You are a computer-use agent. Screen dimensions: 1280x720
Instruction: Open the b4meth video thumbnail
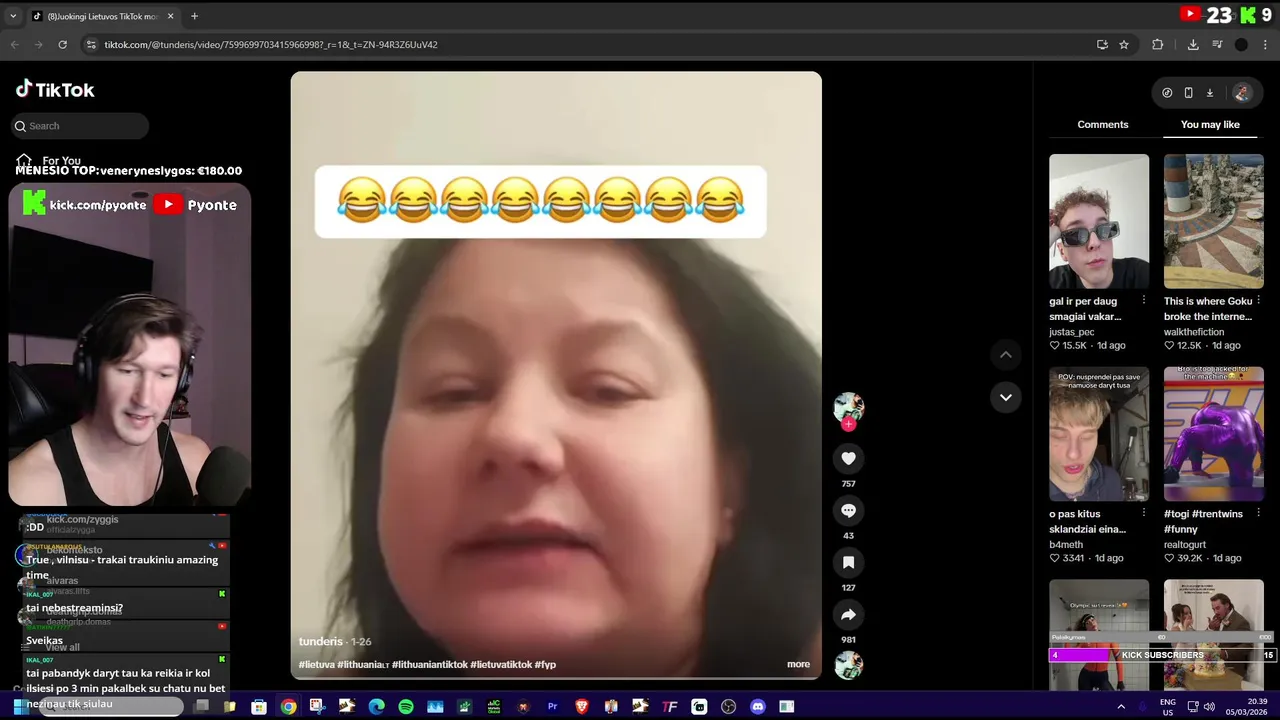(x=1099, y=434)
